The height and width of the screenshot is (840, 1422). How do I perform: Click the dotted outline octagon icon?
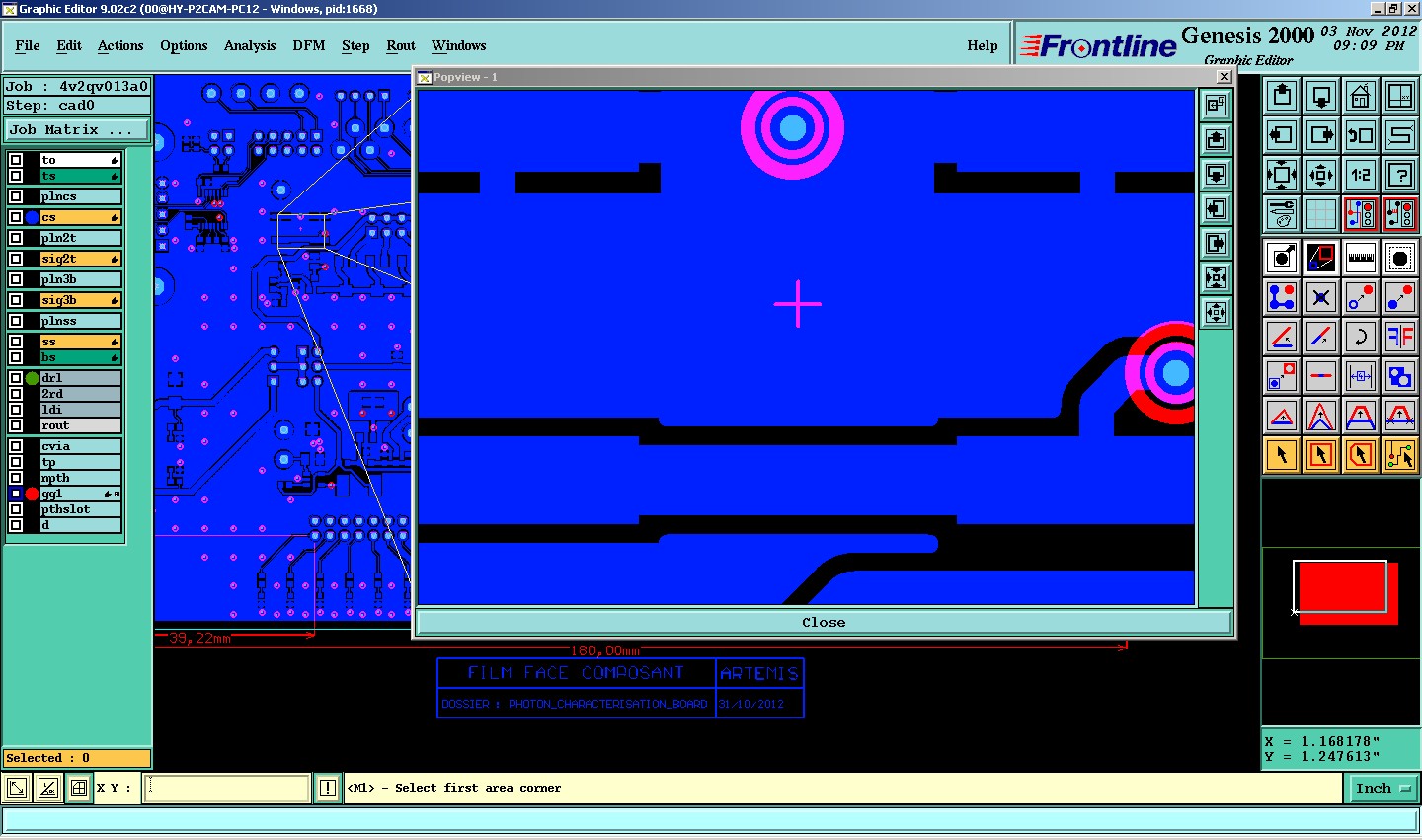tap(1400, 258)
